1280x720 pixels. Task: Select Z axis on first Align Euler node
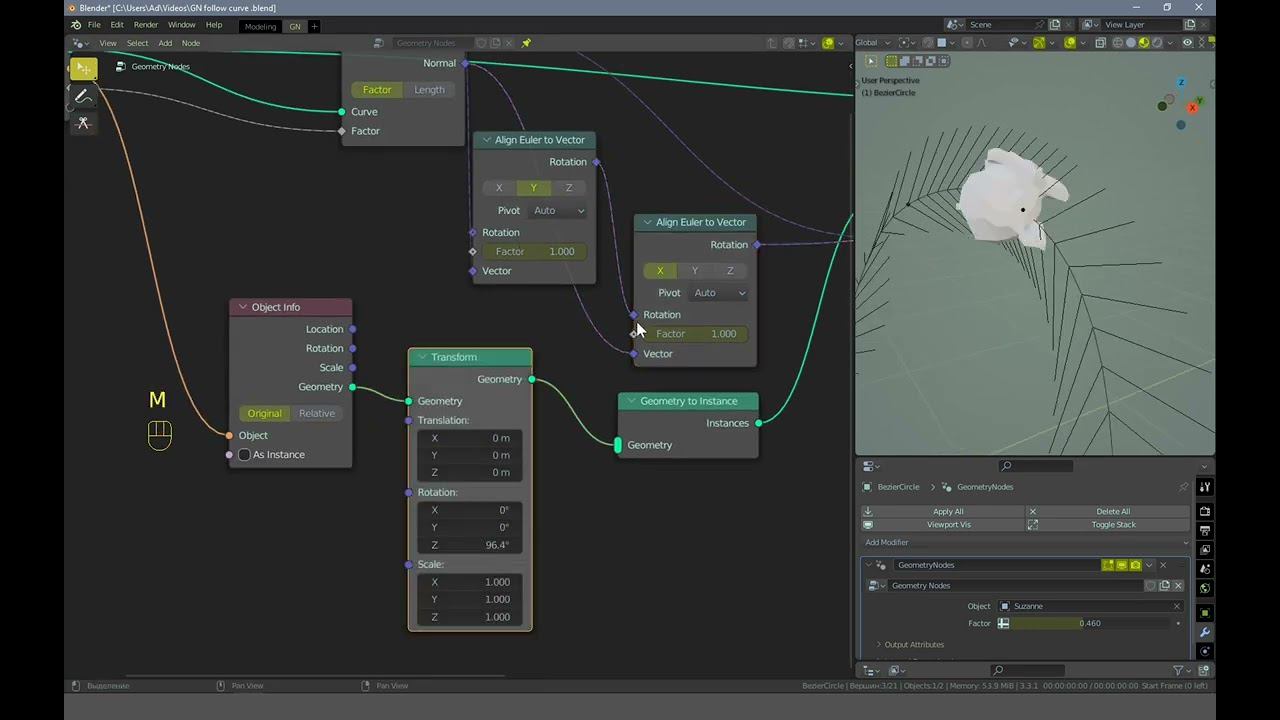tap(569, 188)
